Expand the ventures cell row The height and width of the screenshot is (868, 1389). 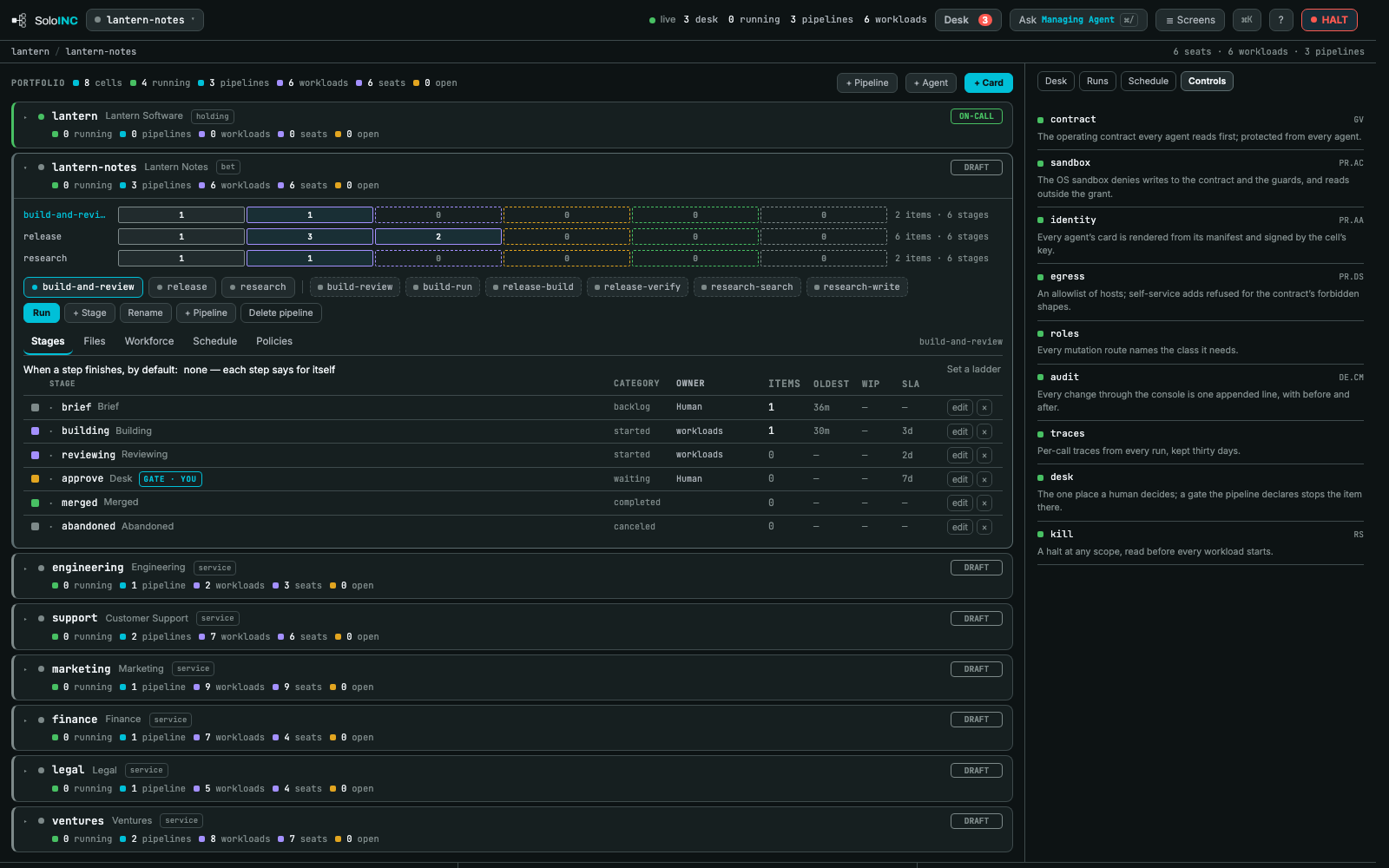click(26, 822)
